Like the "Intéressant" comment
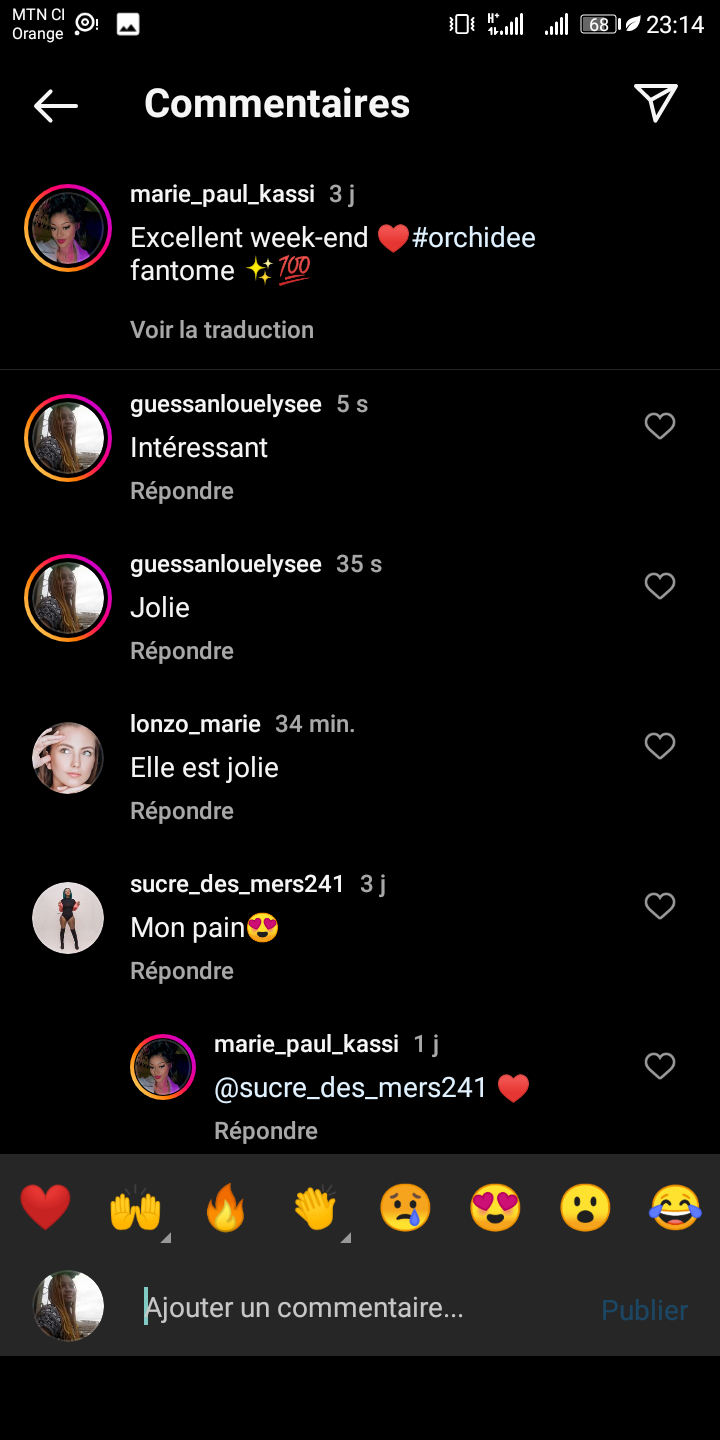This screenshot has height=1440, width=720. click(x=660, y=427)
